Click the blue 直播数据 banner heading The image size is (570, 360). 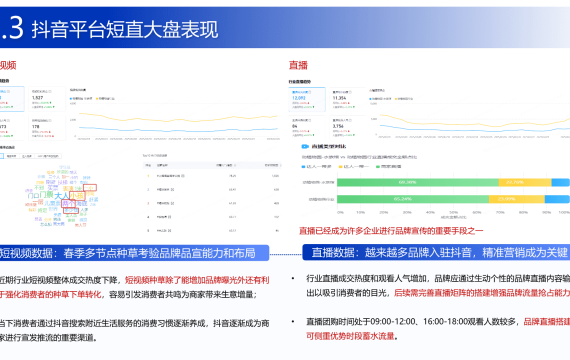pos(436,252)
